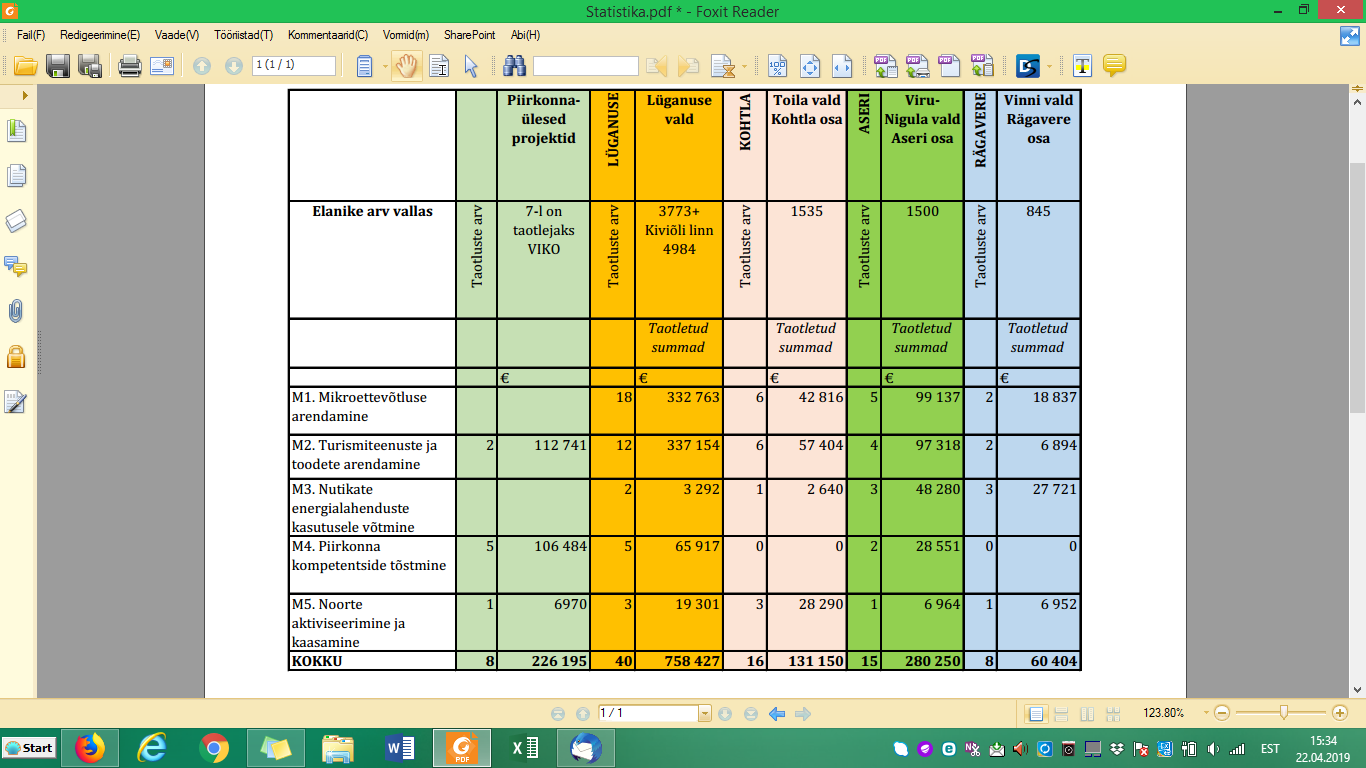
Task: Add a Note comment with yellow bubble
Action: [1114, 66]
